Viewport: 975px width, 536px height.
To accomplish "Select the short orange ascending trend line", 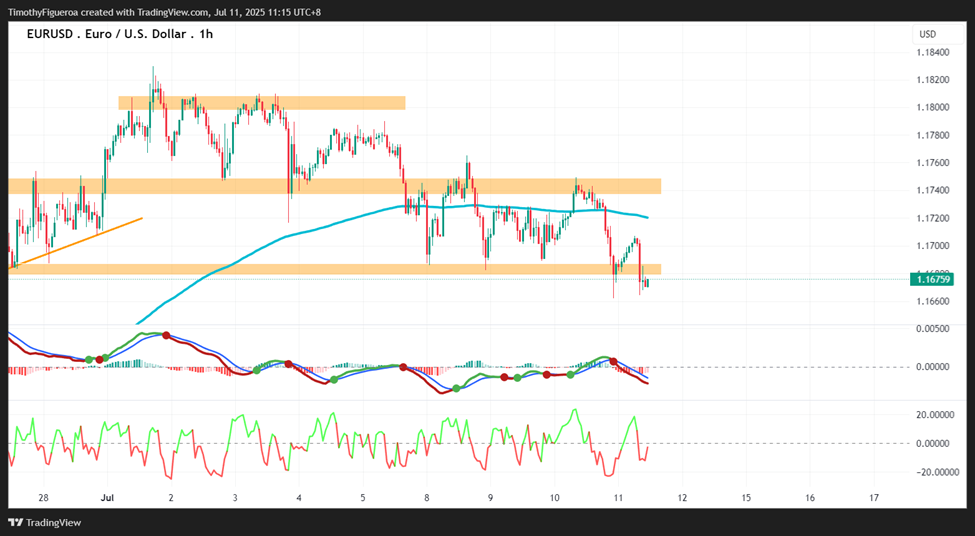I will [79, 243].
